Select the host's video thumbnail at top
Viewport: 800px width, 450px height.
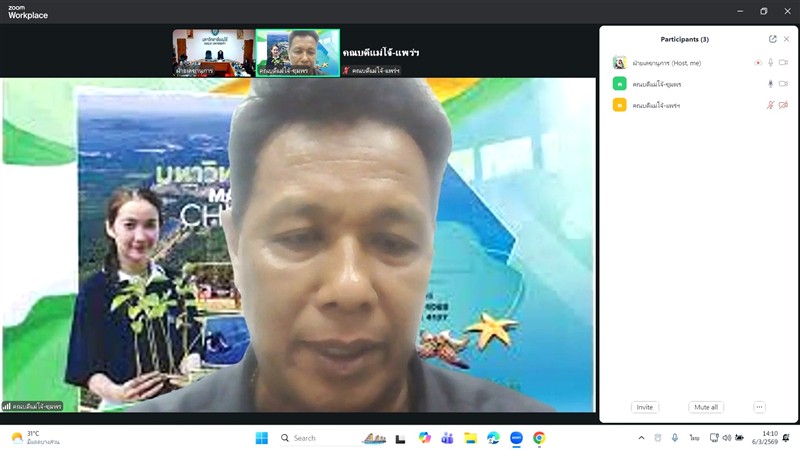click(213, 52)
